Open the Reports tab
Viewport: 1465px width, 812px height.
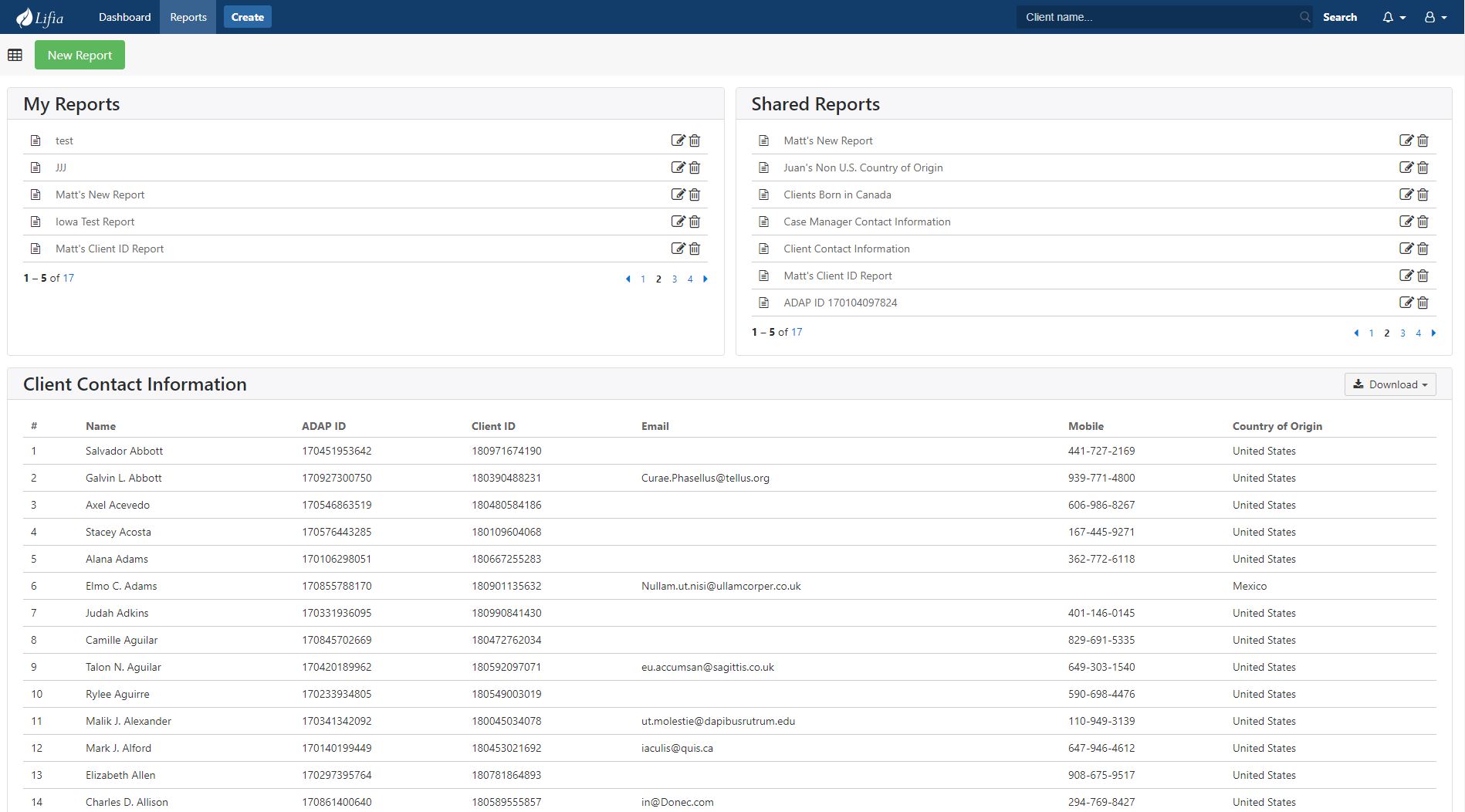tap(188, 17)
